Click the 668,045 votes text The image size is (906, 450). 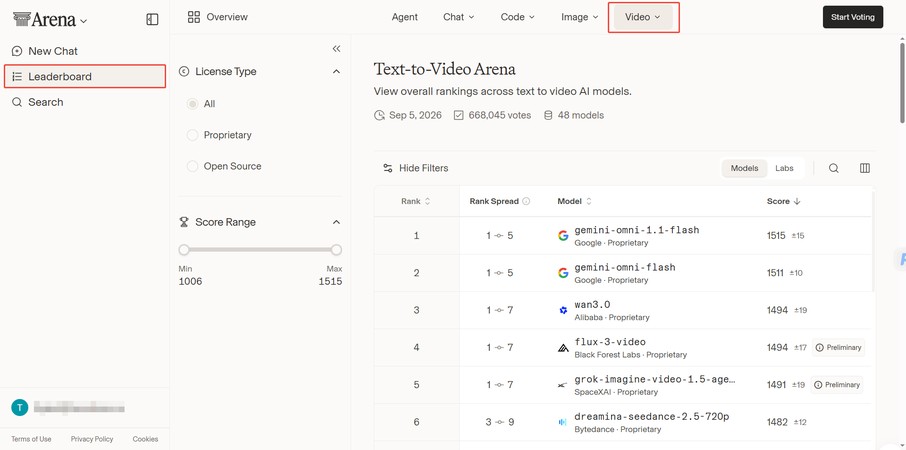pyautogui.click(x=500, y=116)
